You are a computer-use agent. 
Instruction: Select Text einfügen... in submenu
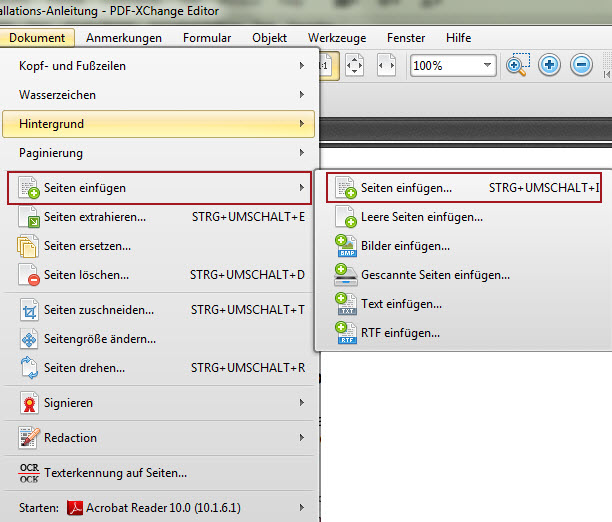464,304
